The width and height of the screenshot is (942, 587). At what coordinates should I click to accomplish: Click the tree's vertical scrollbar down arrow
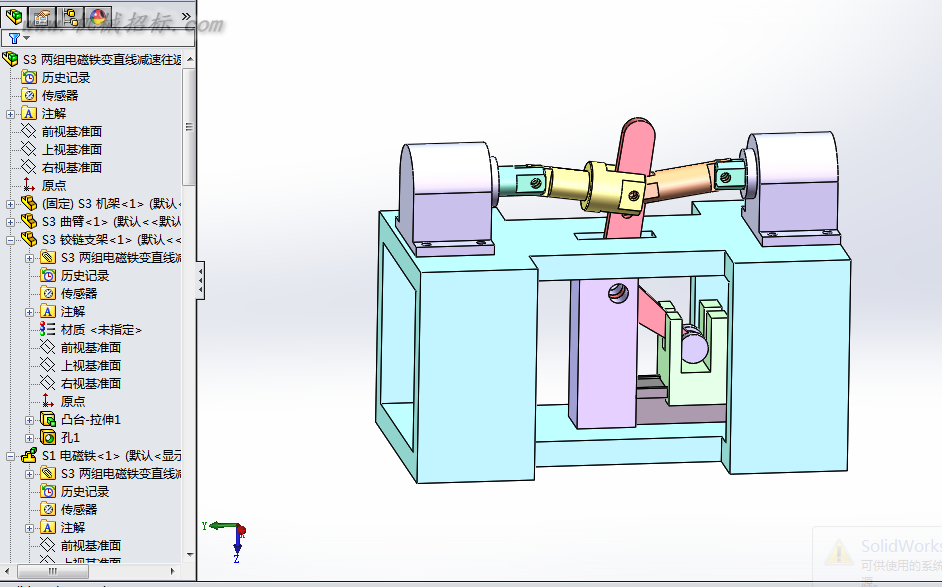[x=190, y=555]
